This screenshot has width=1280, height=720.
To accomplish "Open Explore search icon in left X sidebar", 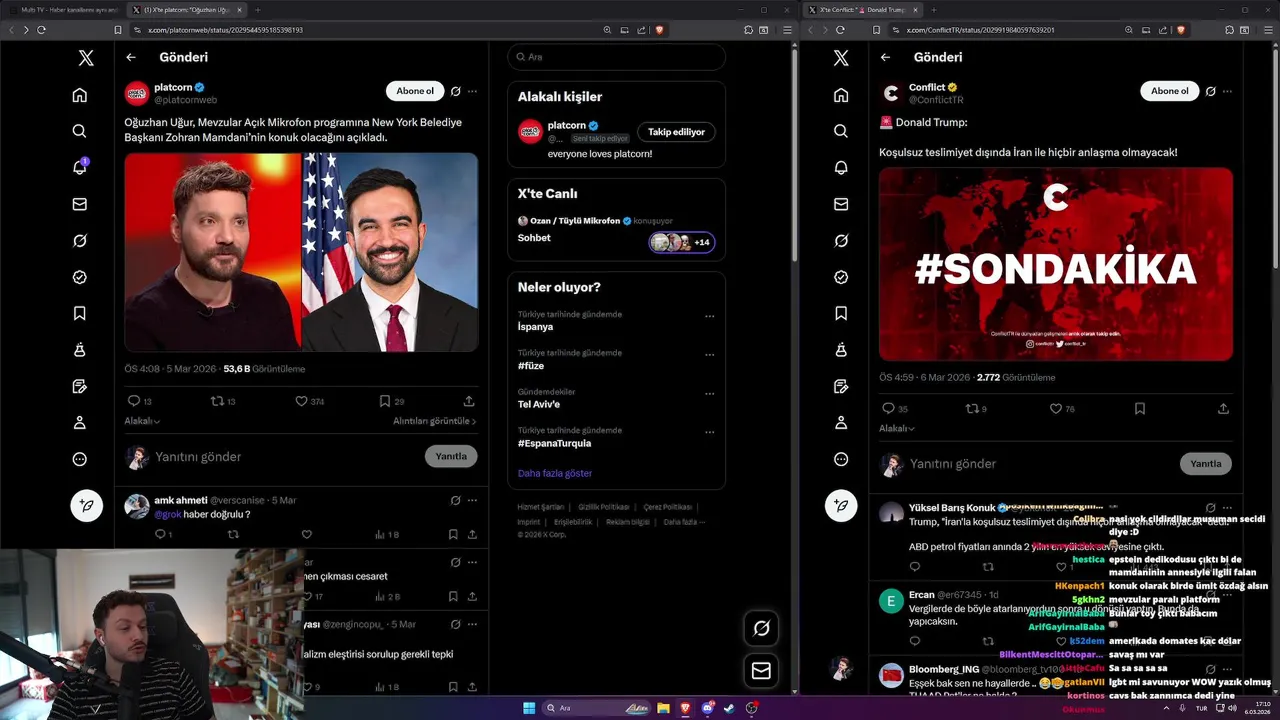I will click(x=79, y=131).
